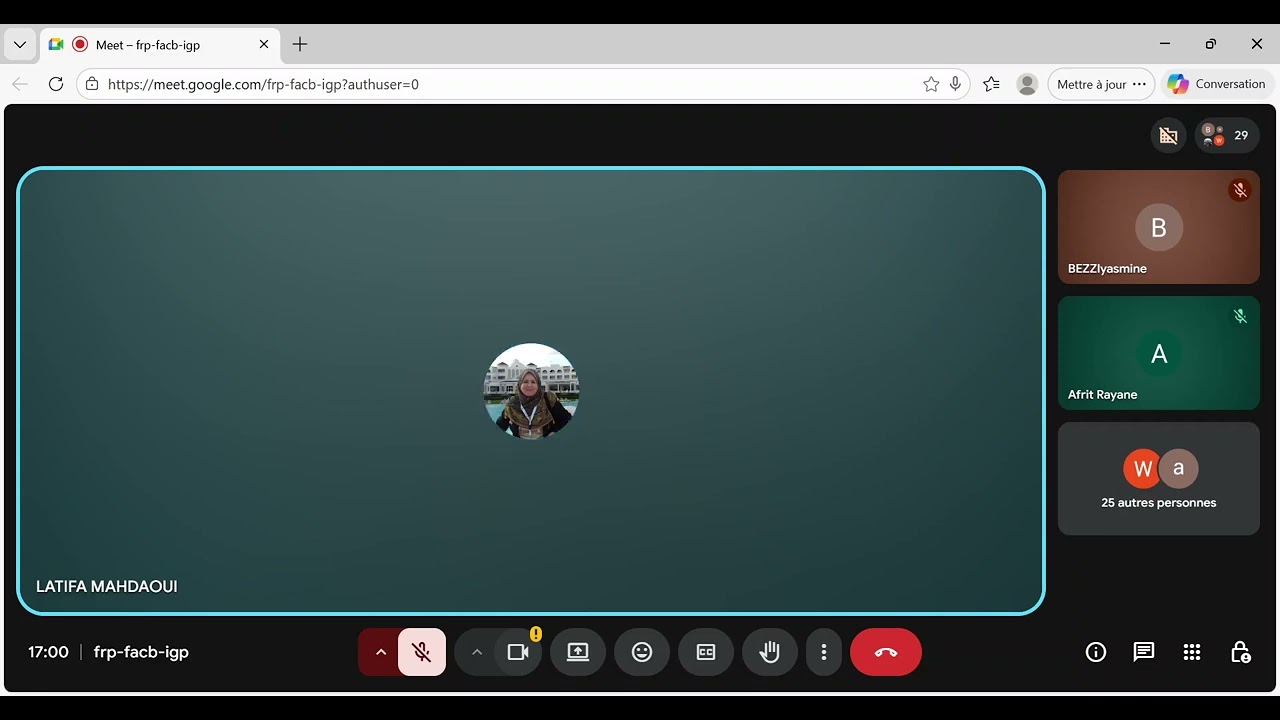Bookmark this page with the star
The width and height of the screenshot is (1280, 720).
pos(931,84)
